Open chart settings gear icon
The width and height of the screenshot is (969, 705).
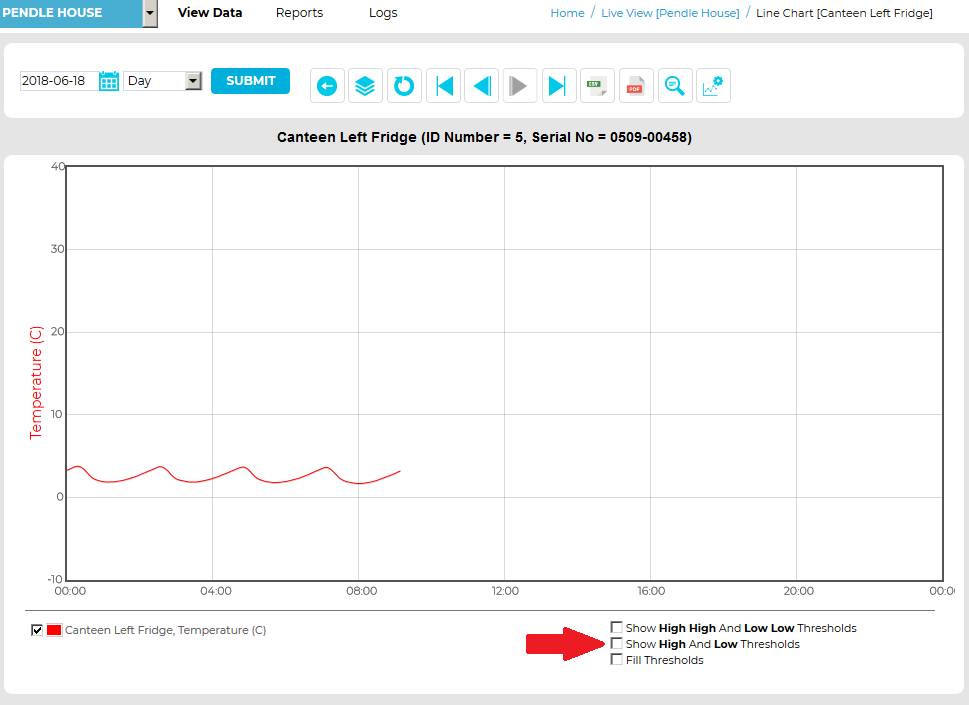pyautogui.click(x=714, y=86)
